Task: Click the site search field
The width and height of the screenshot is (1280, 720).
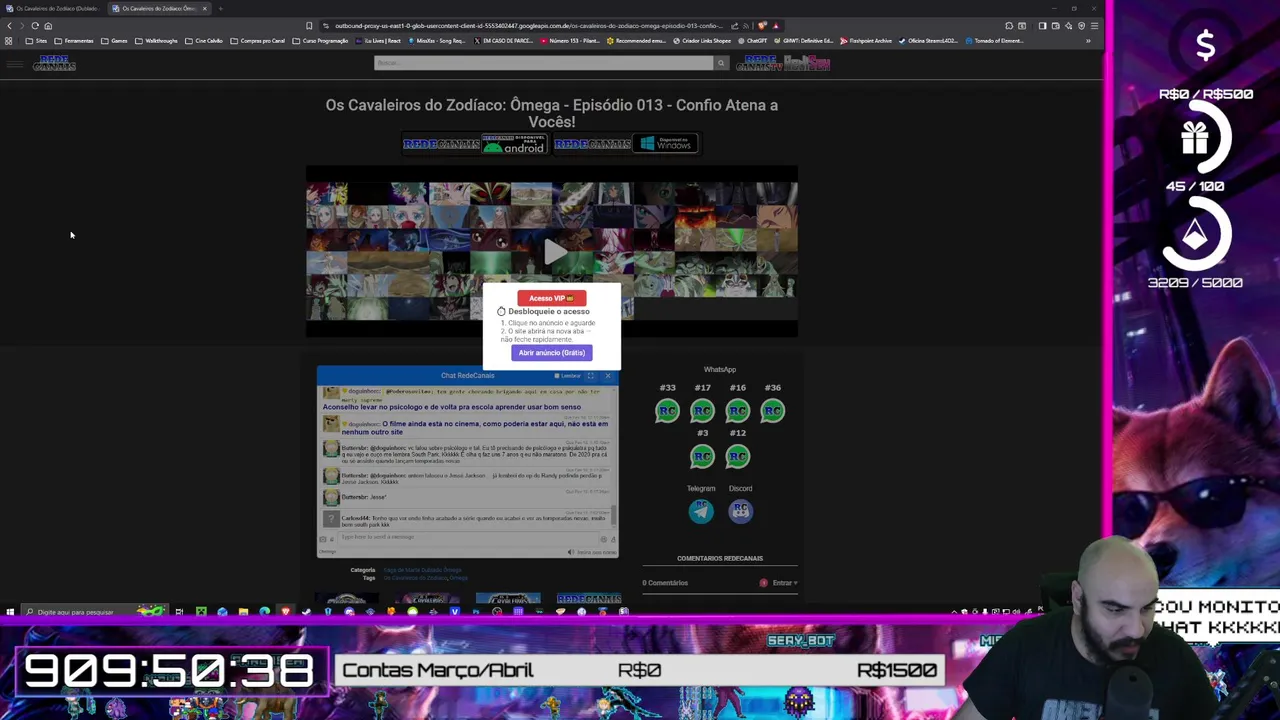Action: 543,63
